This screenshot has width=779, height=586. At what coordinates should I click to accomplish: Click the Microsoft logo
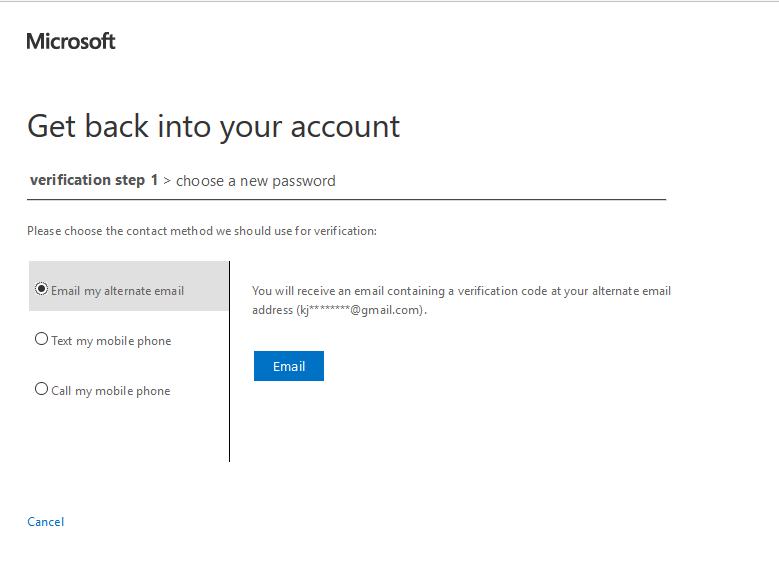pos(71,41)
